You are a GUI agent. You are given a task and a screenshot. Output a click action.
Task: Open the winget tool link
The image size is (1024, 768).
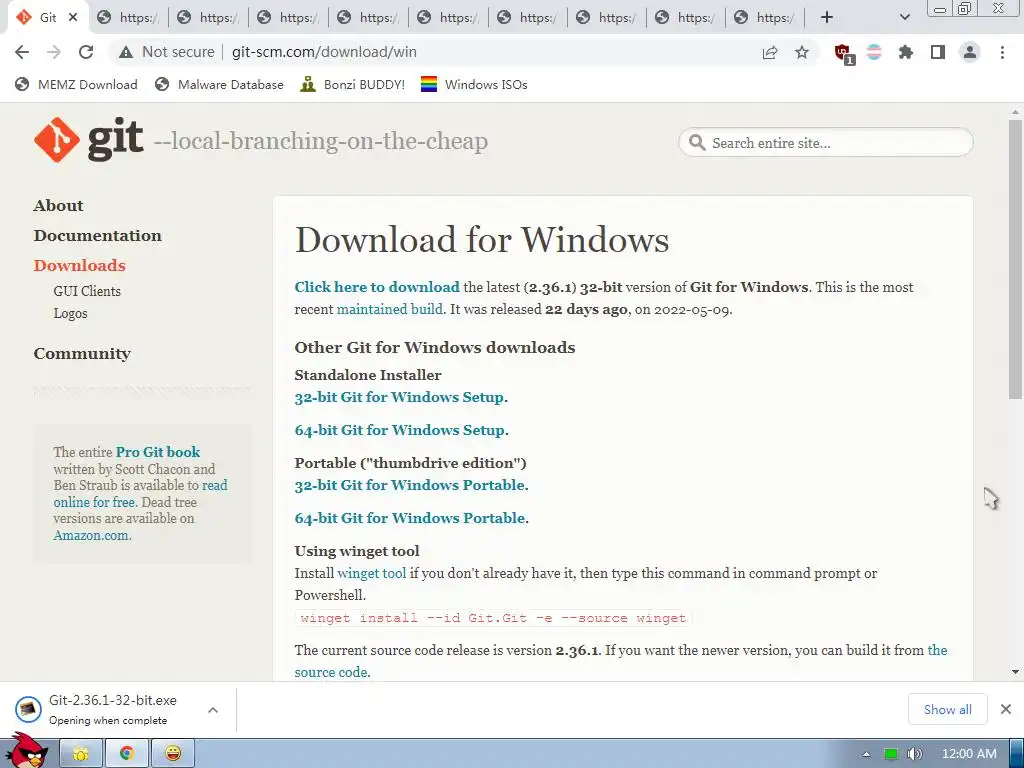click(x=372, y=573)
